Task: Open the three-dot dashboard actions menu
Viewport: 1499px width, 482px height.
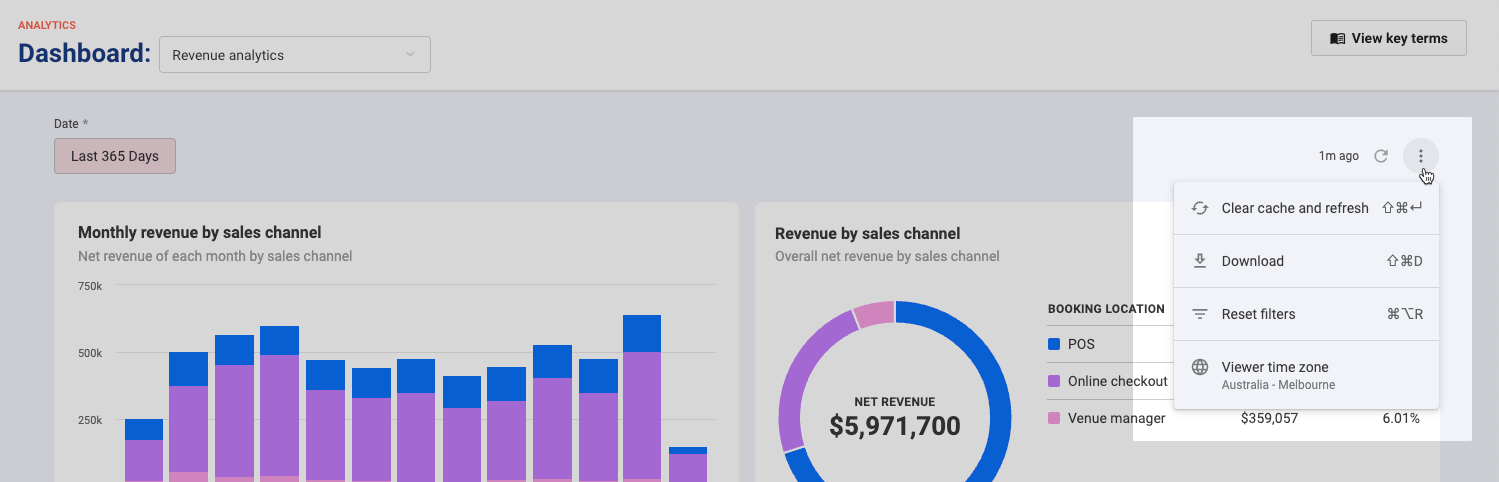Action: click(x=1421, y=156)
